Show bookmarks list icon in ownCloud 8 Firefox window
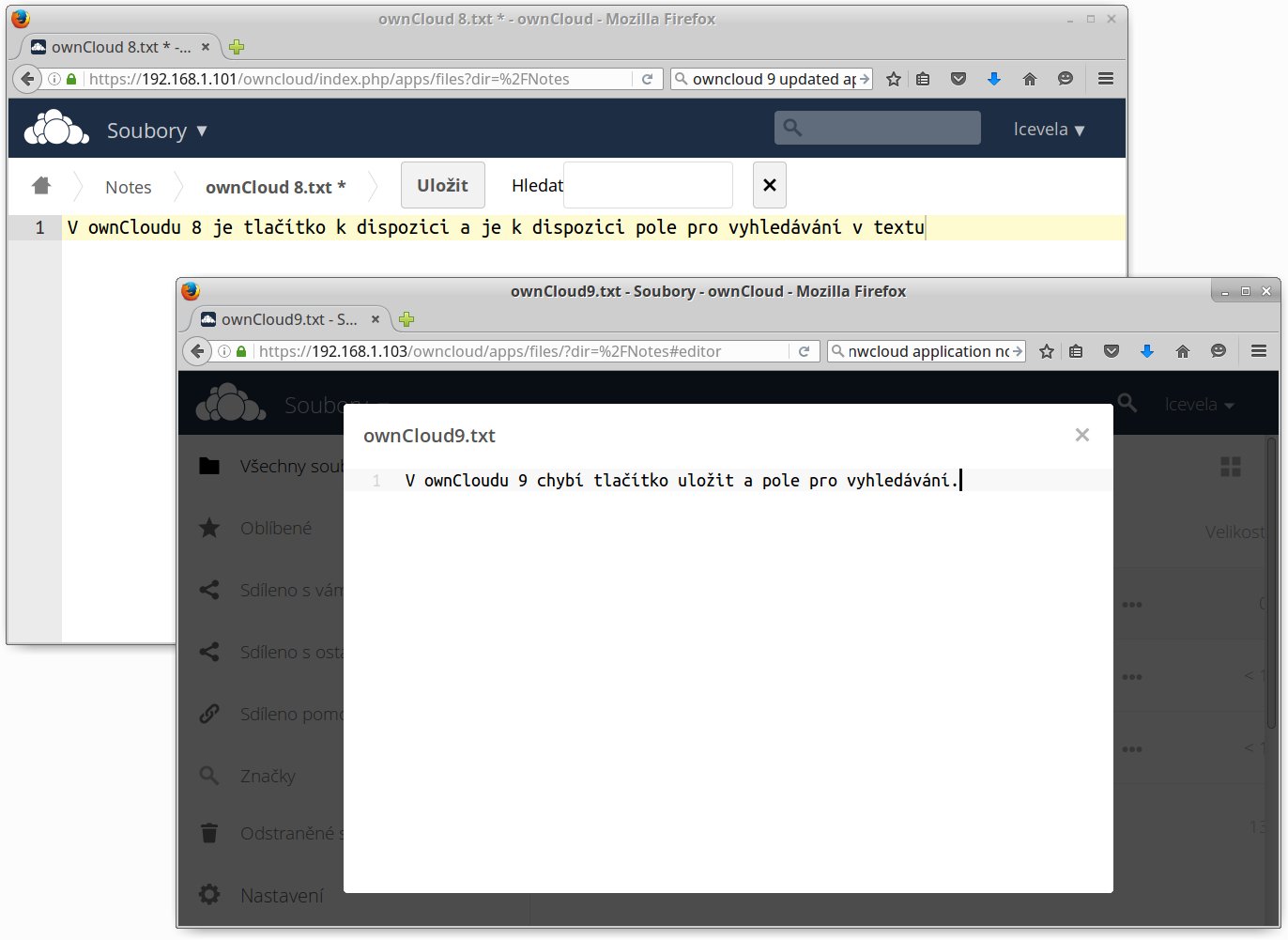Image resolution: width=1288 pixels, height=940 pixels. tap(923, 79)
